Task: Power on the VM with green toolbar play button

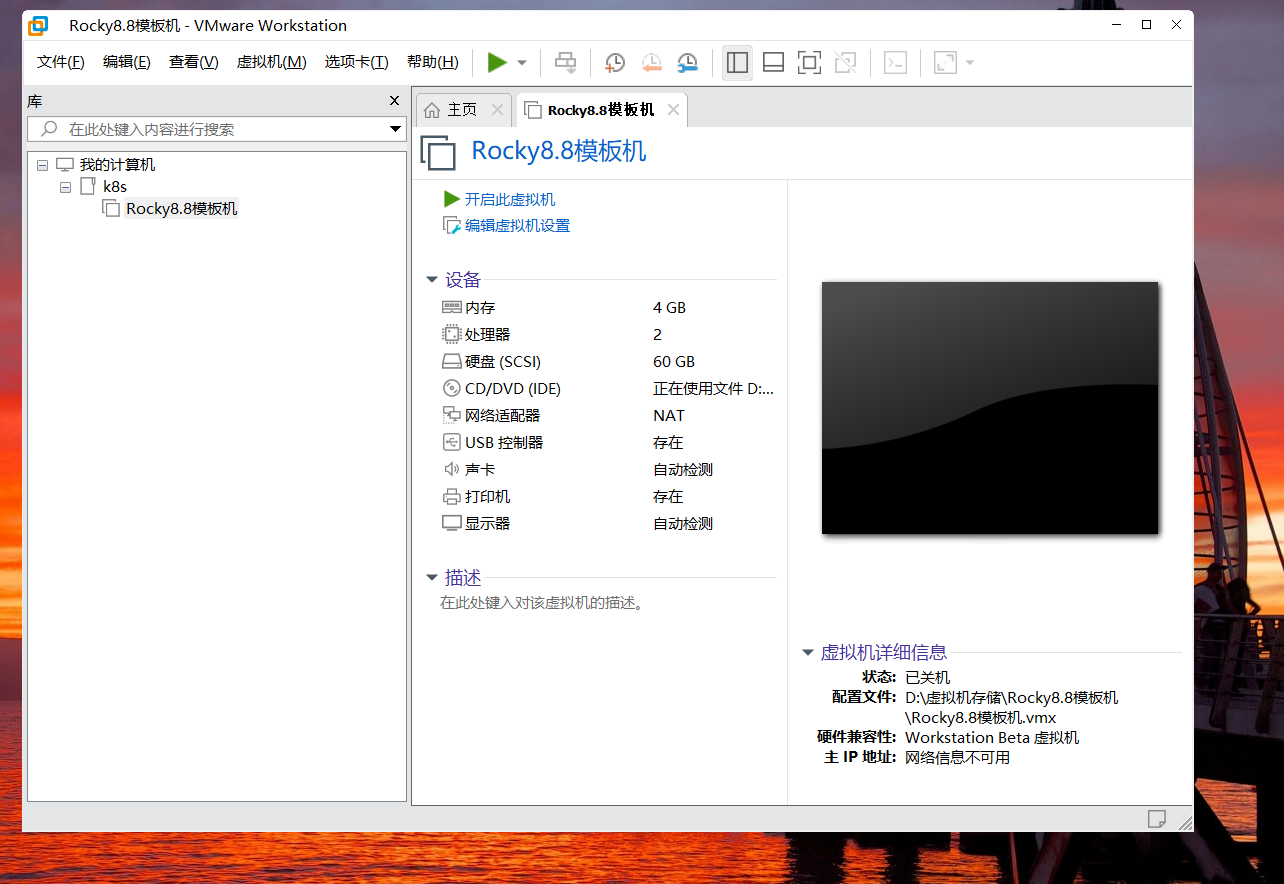Action: (x=497, y=63)
